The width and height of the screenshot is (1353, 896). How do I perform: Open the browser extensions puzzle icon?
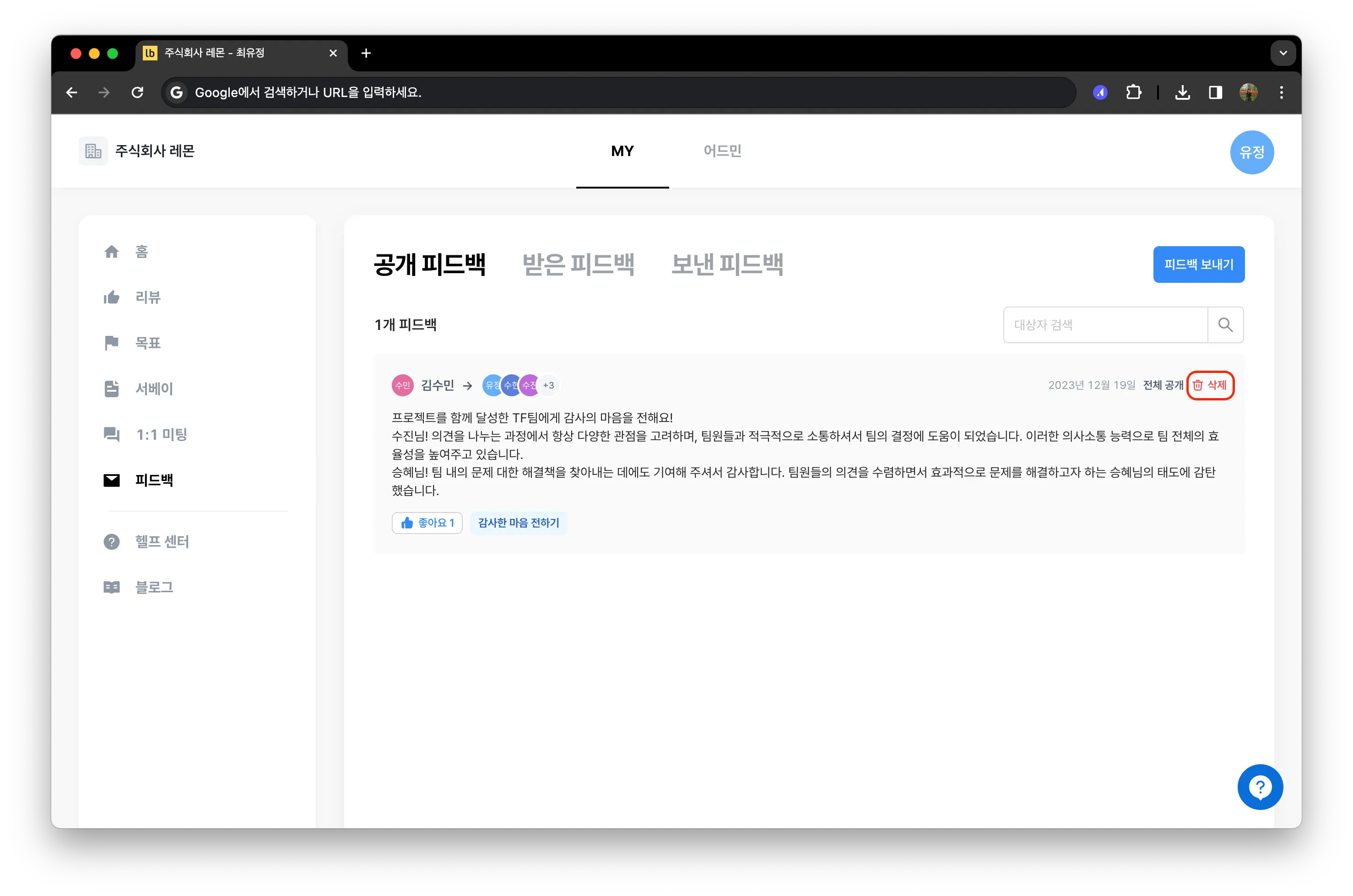[1133, 92]
